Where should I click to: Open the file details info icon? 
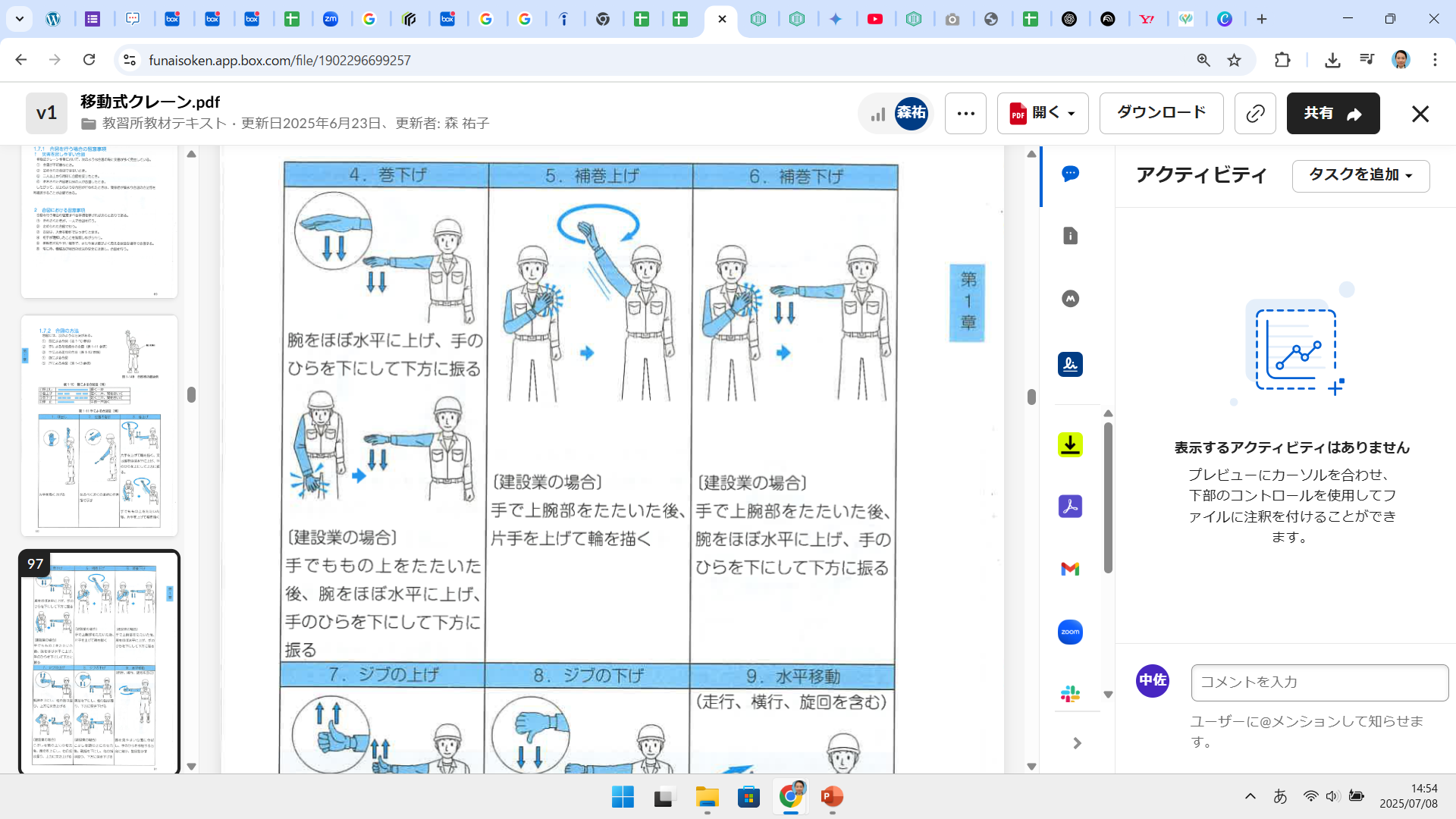point(1070,236)
